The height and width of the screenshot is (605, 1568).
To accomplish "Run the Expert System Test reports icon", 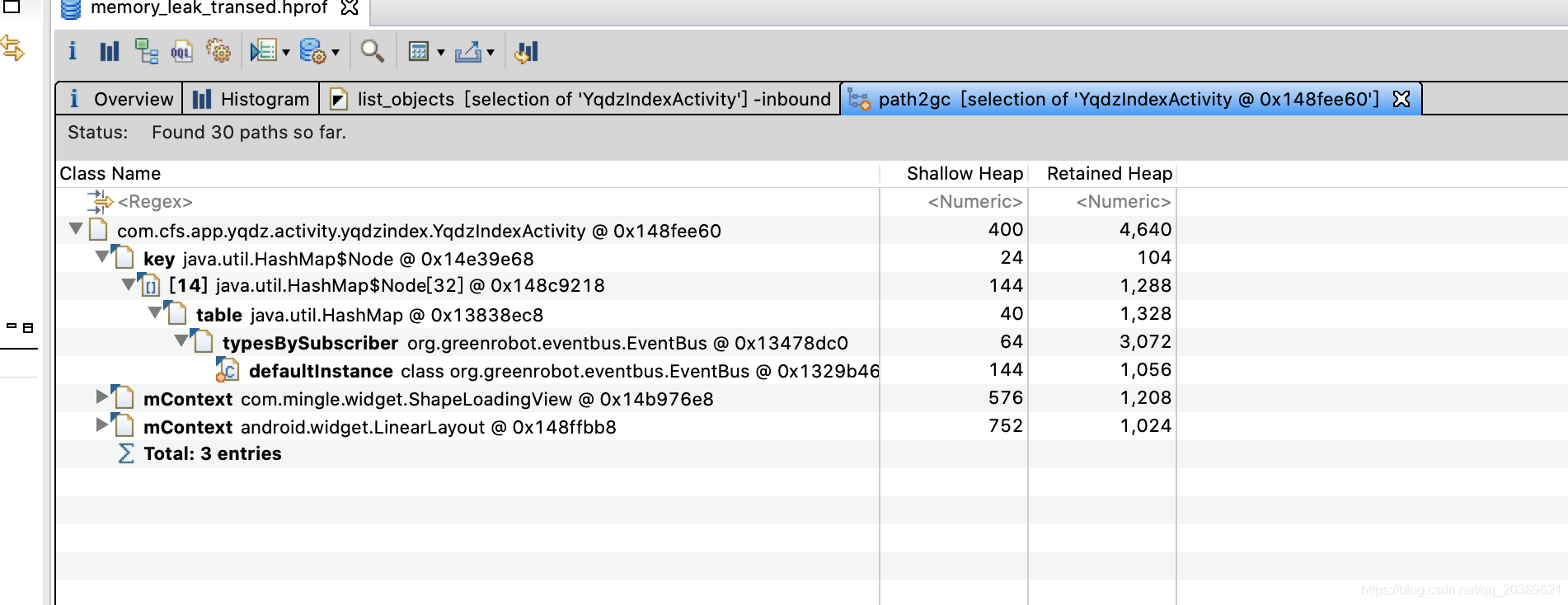I will [264, 51].
